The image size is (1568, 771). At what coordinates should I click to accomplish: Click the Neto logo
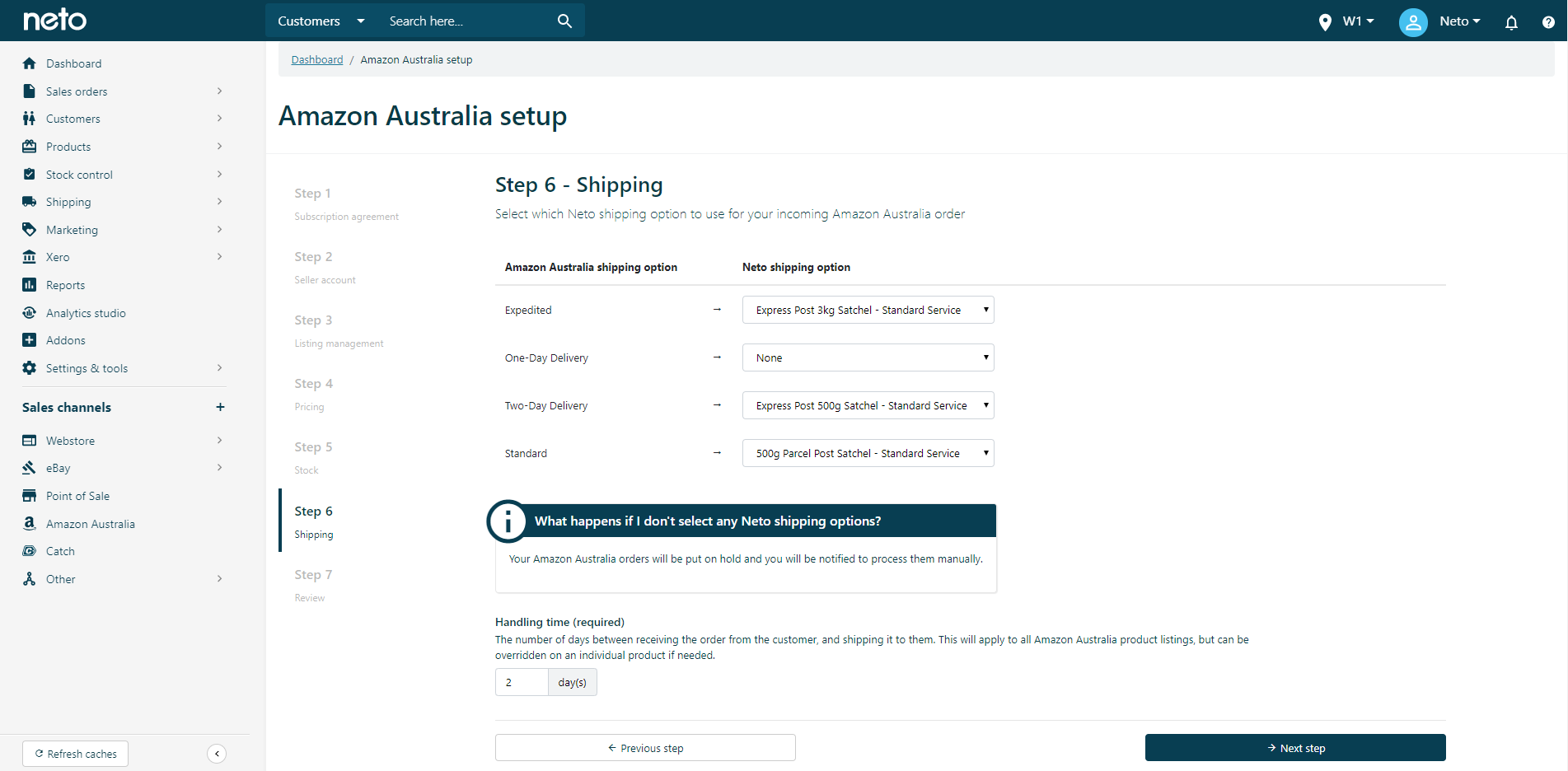point(54,20)
